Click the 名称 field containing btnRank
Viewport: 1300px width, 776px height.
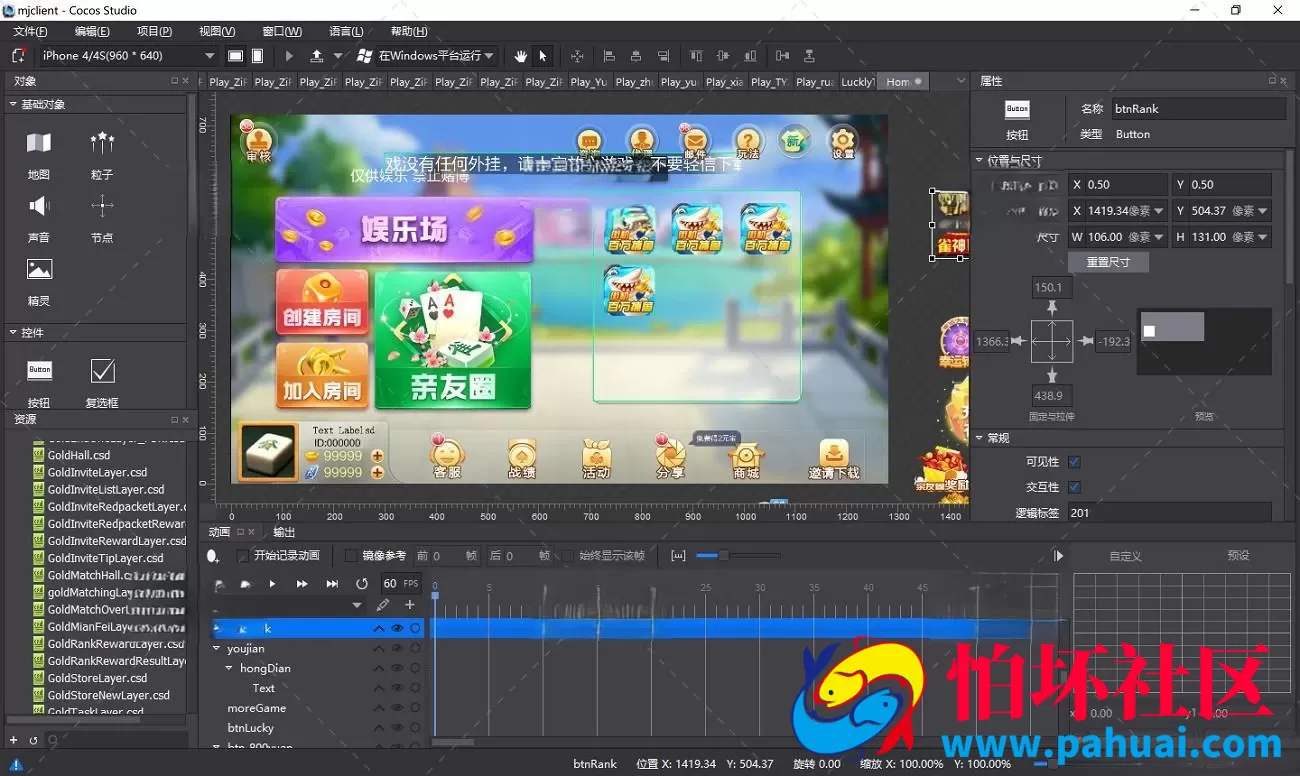pyautogui.click(x=1197, y=109)
